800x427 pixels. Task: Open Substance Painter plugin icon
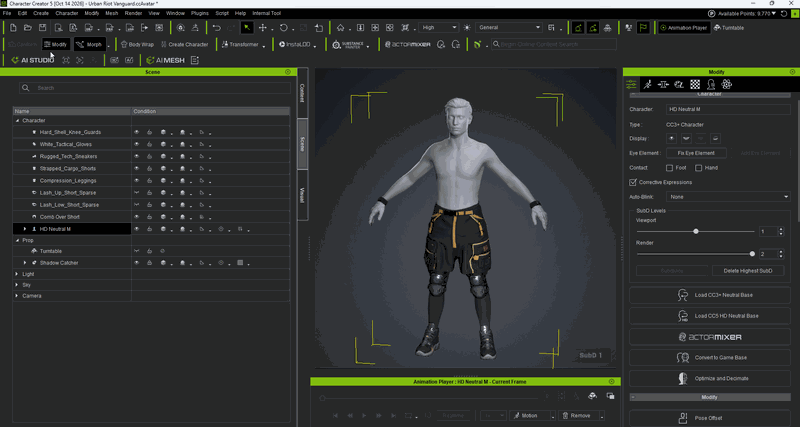click(348, 45)
